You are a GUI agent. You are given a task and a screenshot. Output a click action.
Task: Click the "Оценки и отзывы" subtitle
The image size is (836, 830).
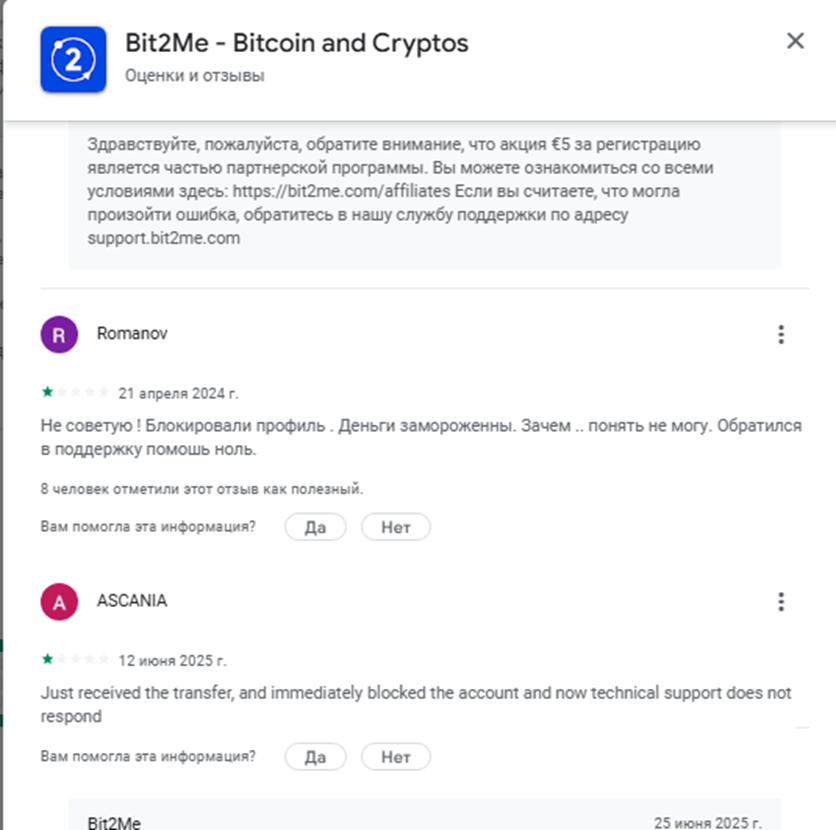195,75
